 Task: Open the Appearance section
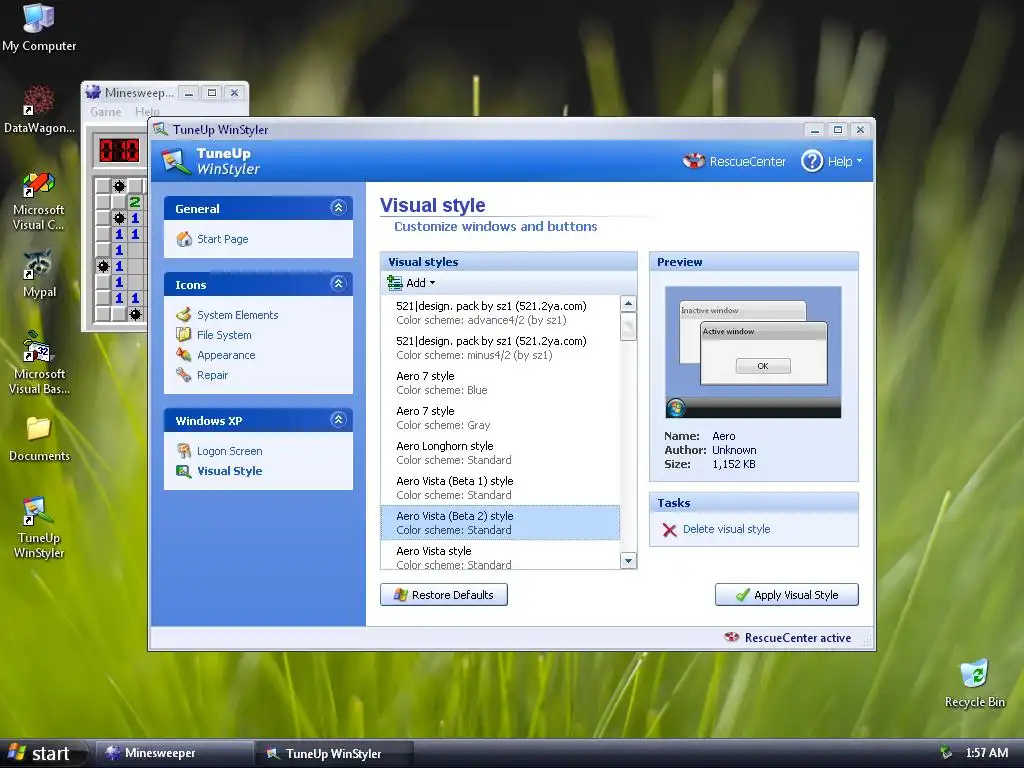(226, 355)
